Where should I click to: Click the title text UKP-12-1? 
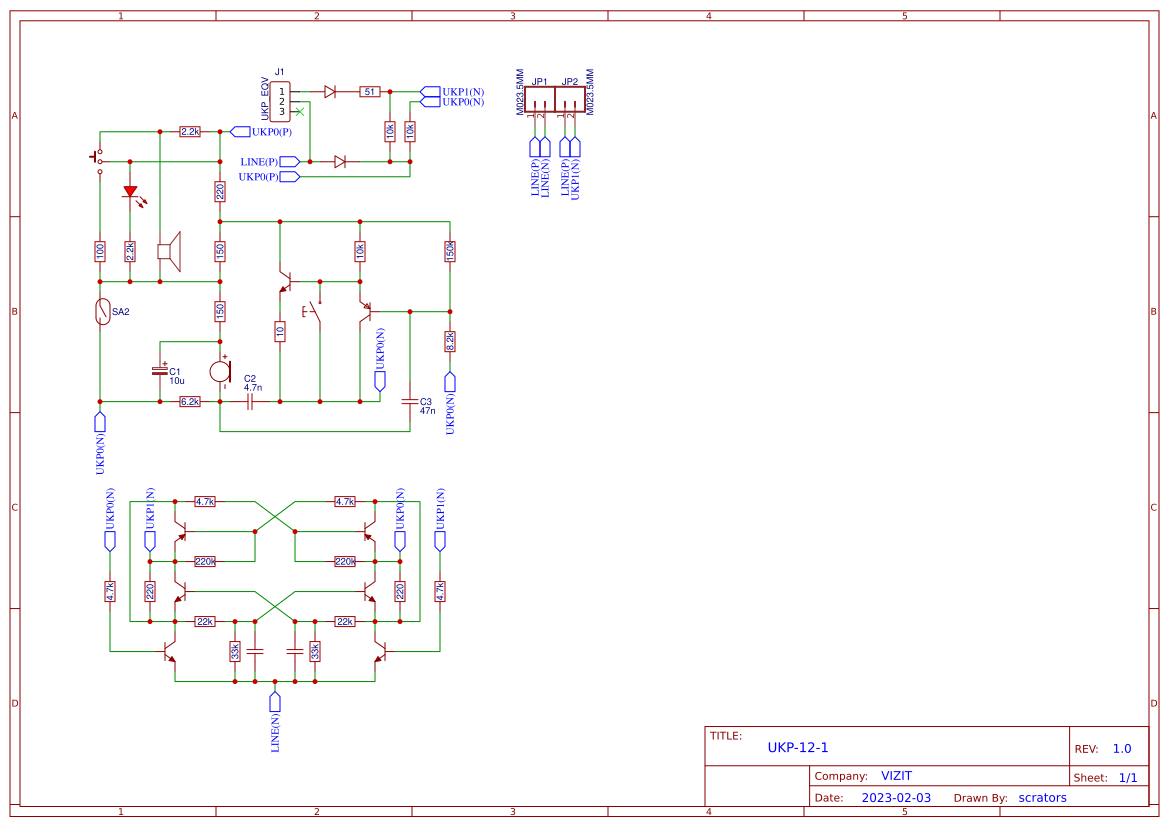pos(798,748)
